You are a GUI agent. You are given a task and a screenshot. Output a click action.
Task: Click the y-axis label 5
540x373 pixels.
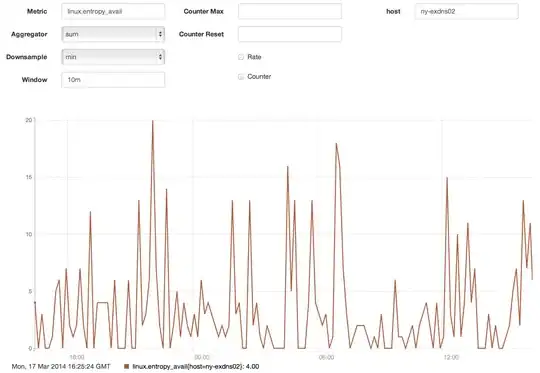[30, 291]
